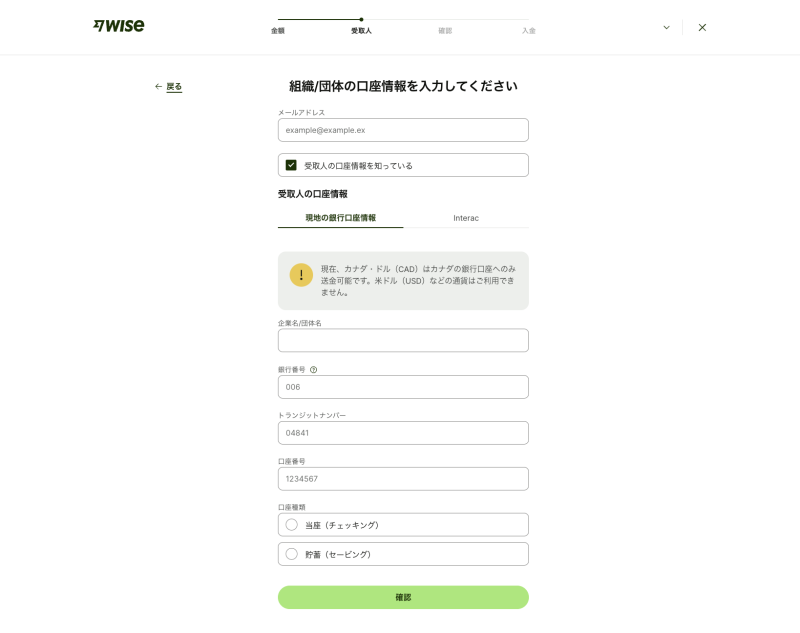
Task: Click the yellow warning exclamation icon
Action: coord(301,275)
